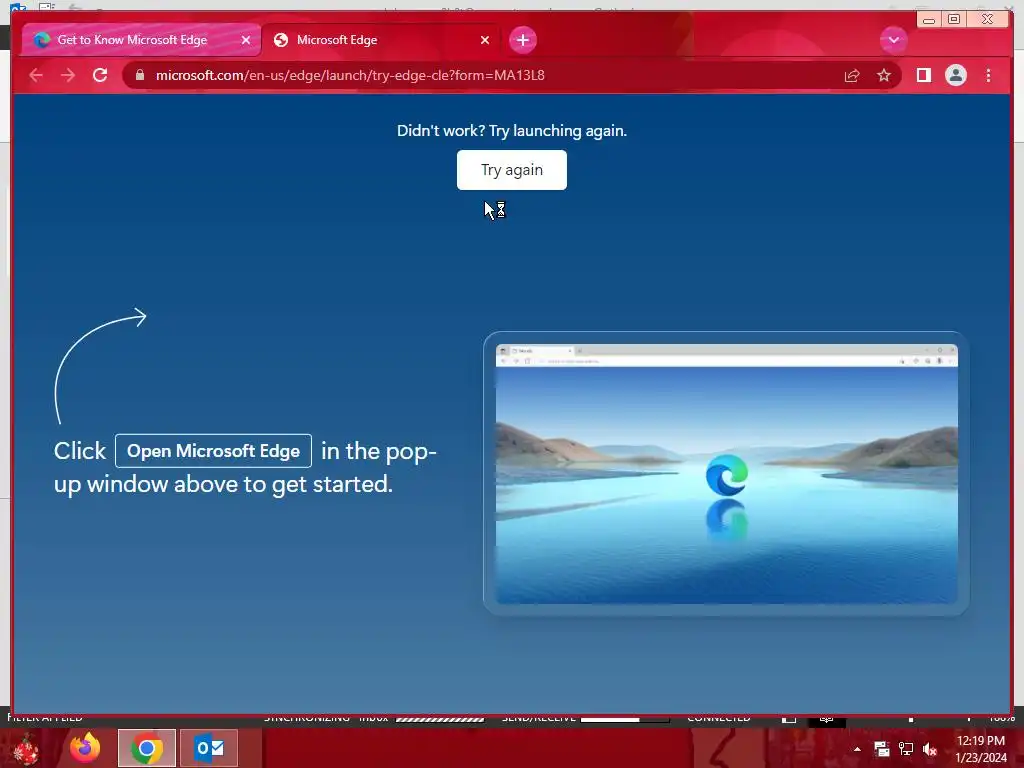
Task: Click the Try again button
Action: click(x=511, y=170)
